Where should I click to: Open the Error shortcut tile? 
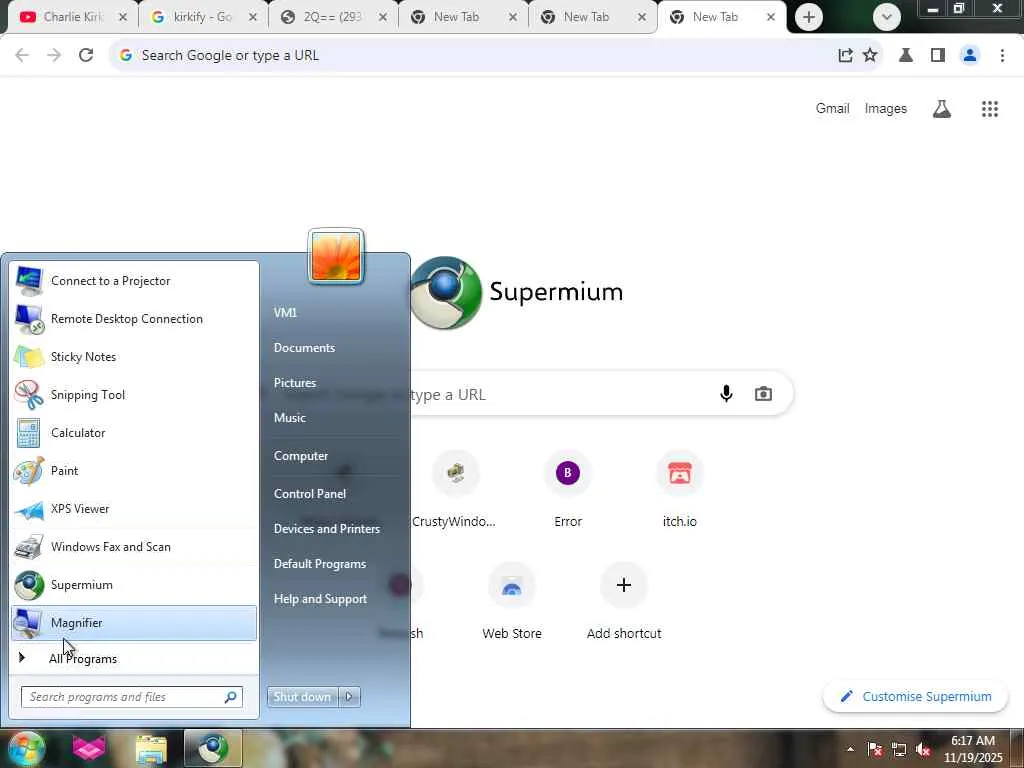click(x=568, y=490)
